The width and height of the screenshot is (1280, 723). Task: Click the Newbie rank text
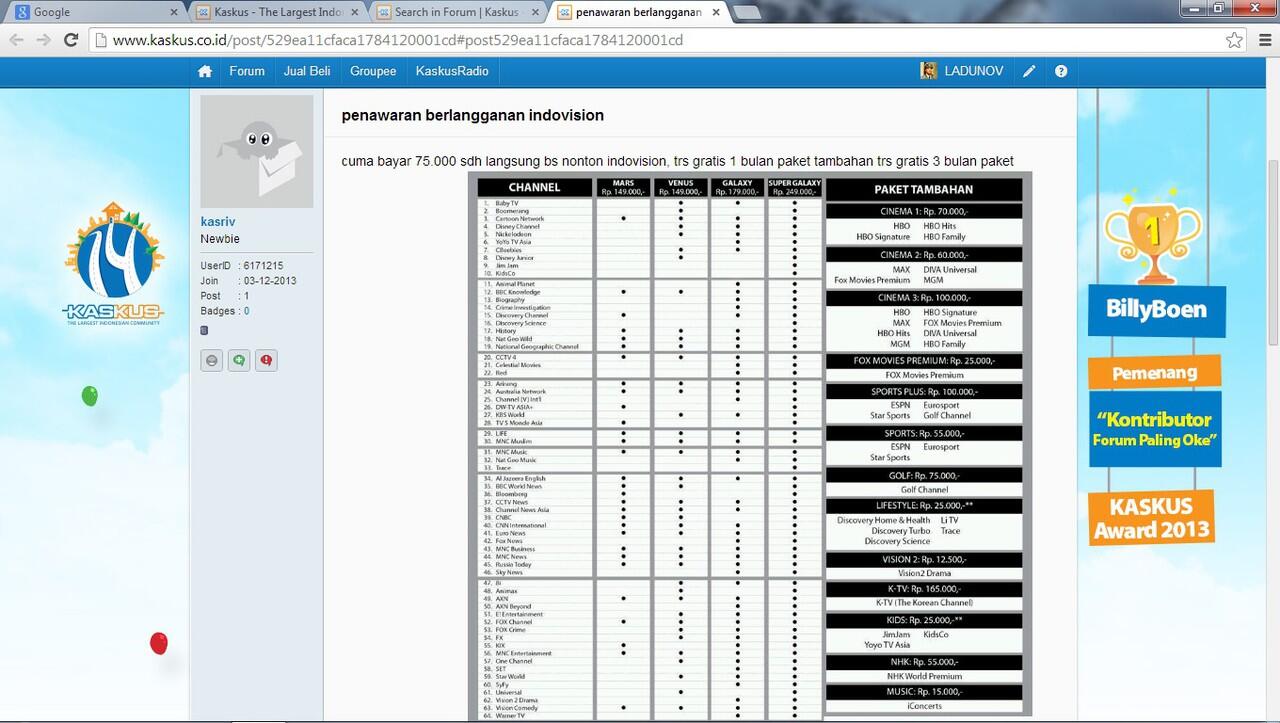220,239
